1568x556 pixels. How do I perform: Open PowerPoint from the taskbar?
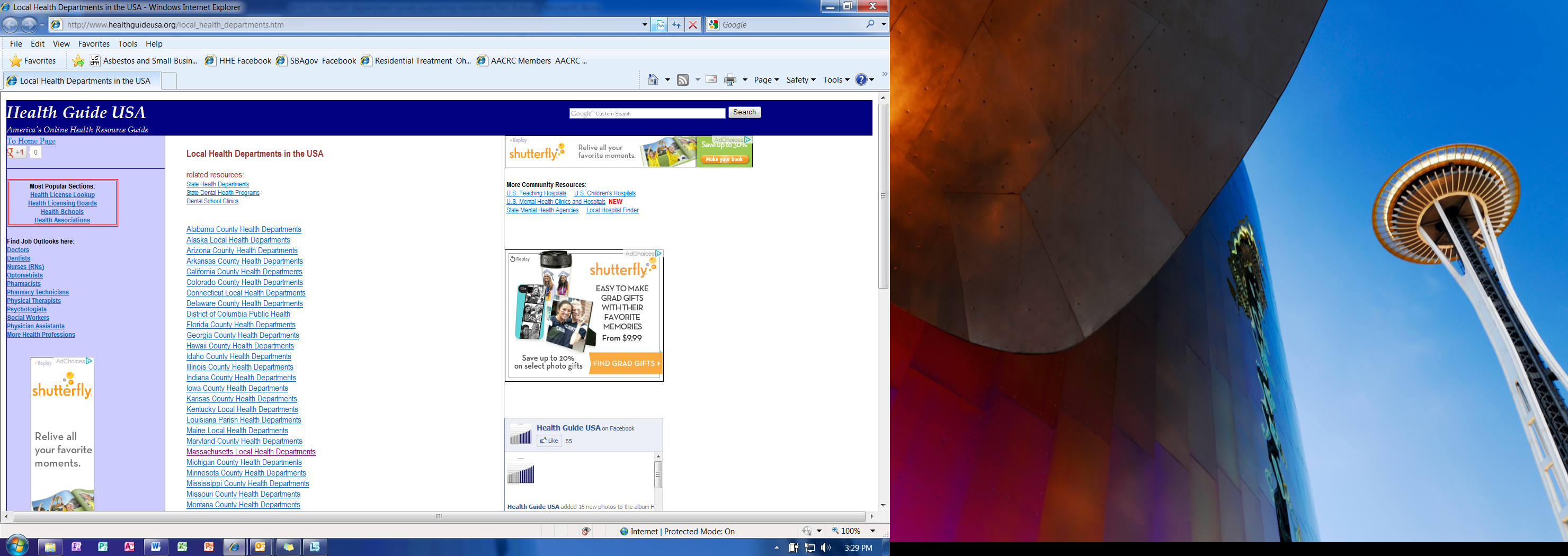209,547
